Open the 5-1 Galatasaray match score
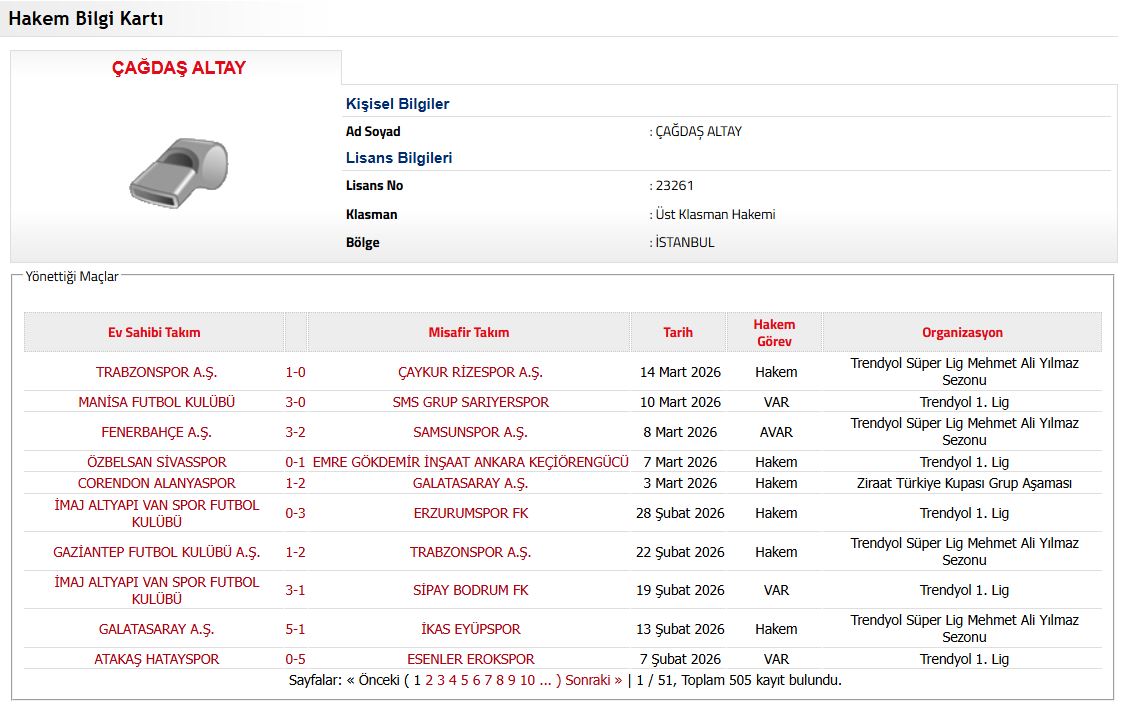Image resolution: width=1128 pixels, height=710 pixels. click(295, 629)
